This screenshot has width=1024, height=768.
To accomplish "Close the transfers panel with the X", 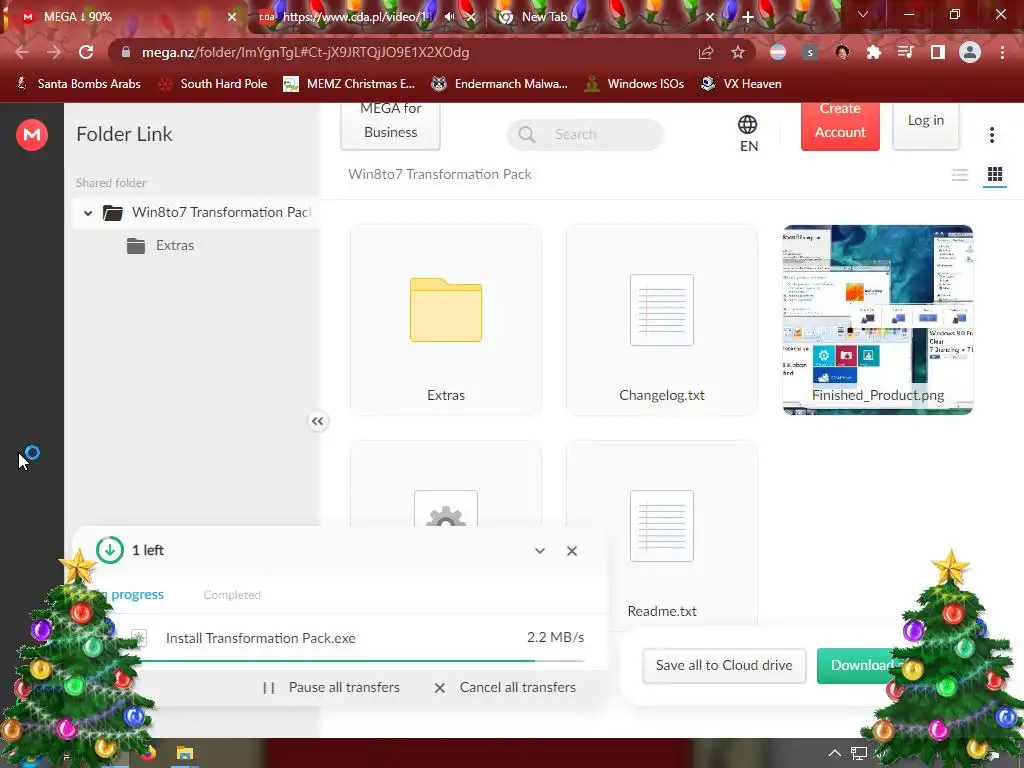I will [x=571, y=551].
